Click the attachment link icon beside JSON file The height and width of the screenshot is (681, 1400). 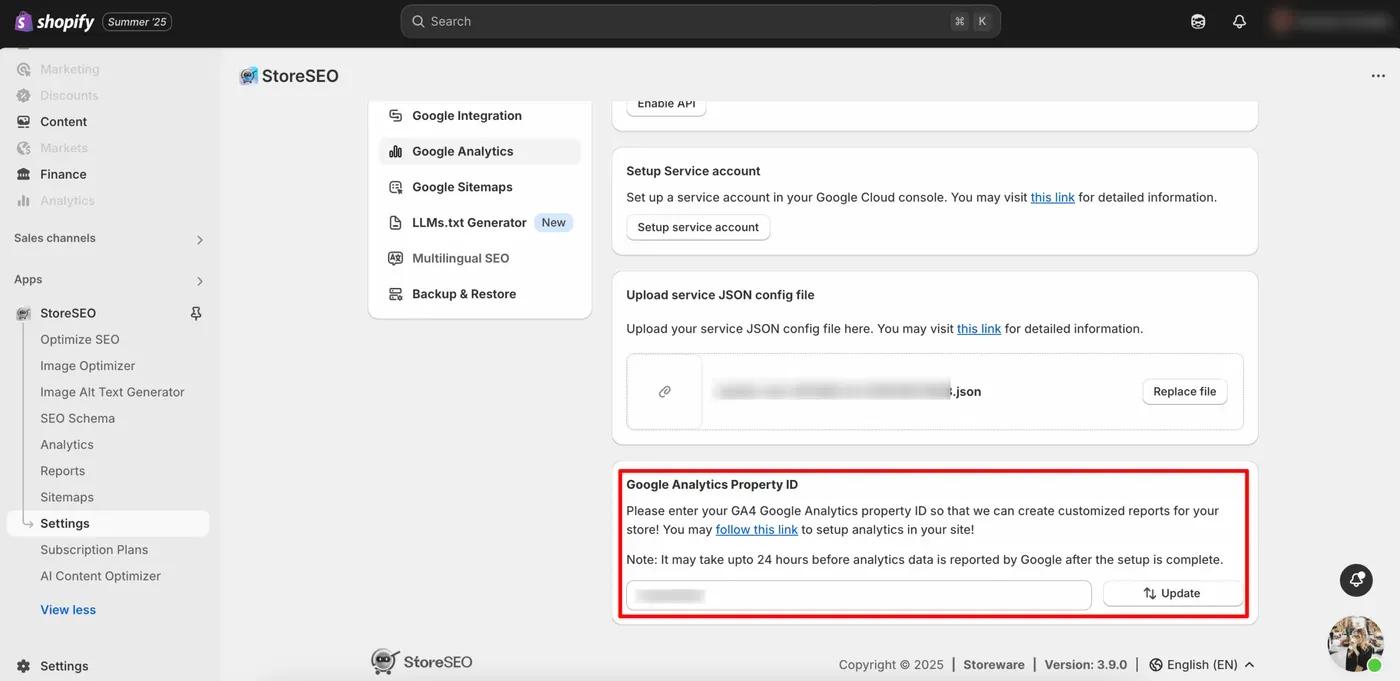pyautogui.click(x=665, y=392)
